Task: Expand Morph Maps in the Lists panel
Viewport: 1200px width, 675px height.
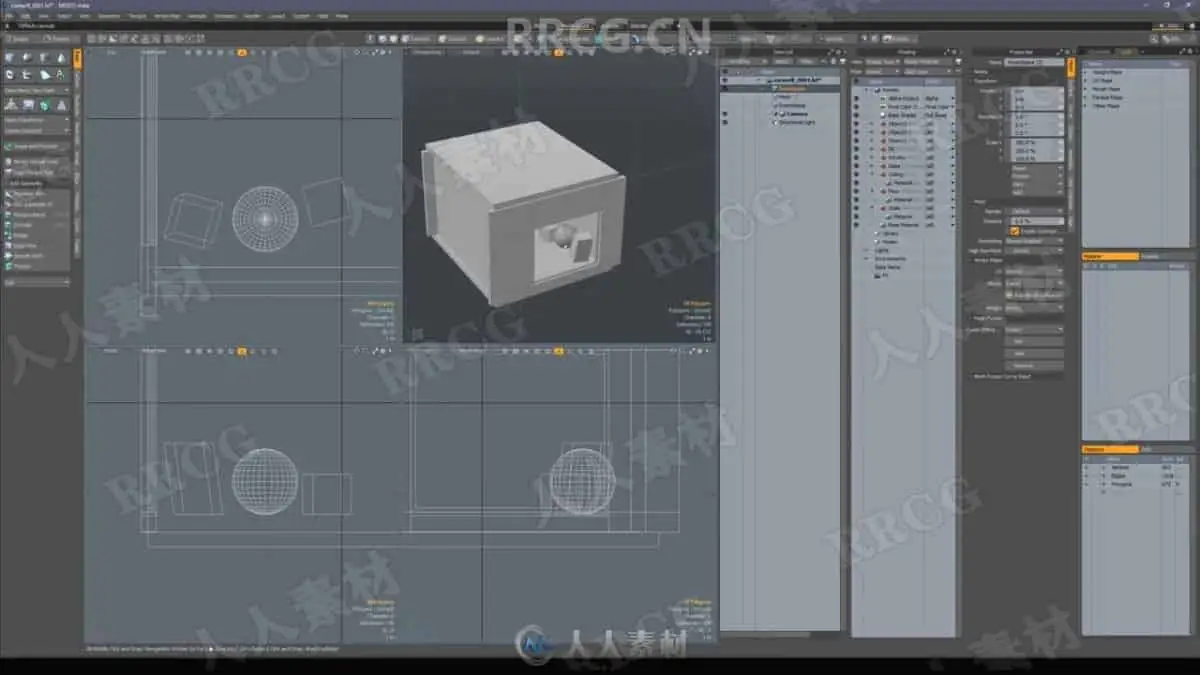Action: (1085, 89)
